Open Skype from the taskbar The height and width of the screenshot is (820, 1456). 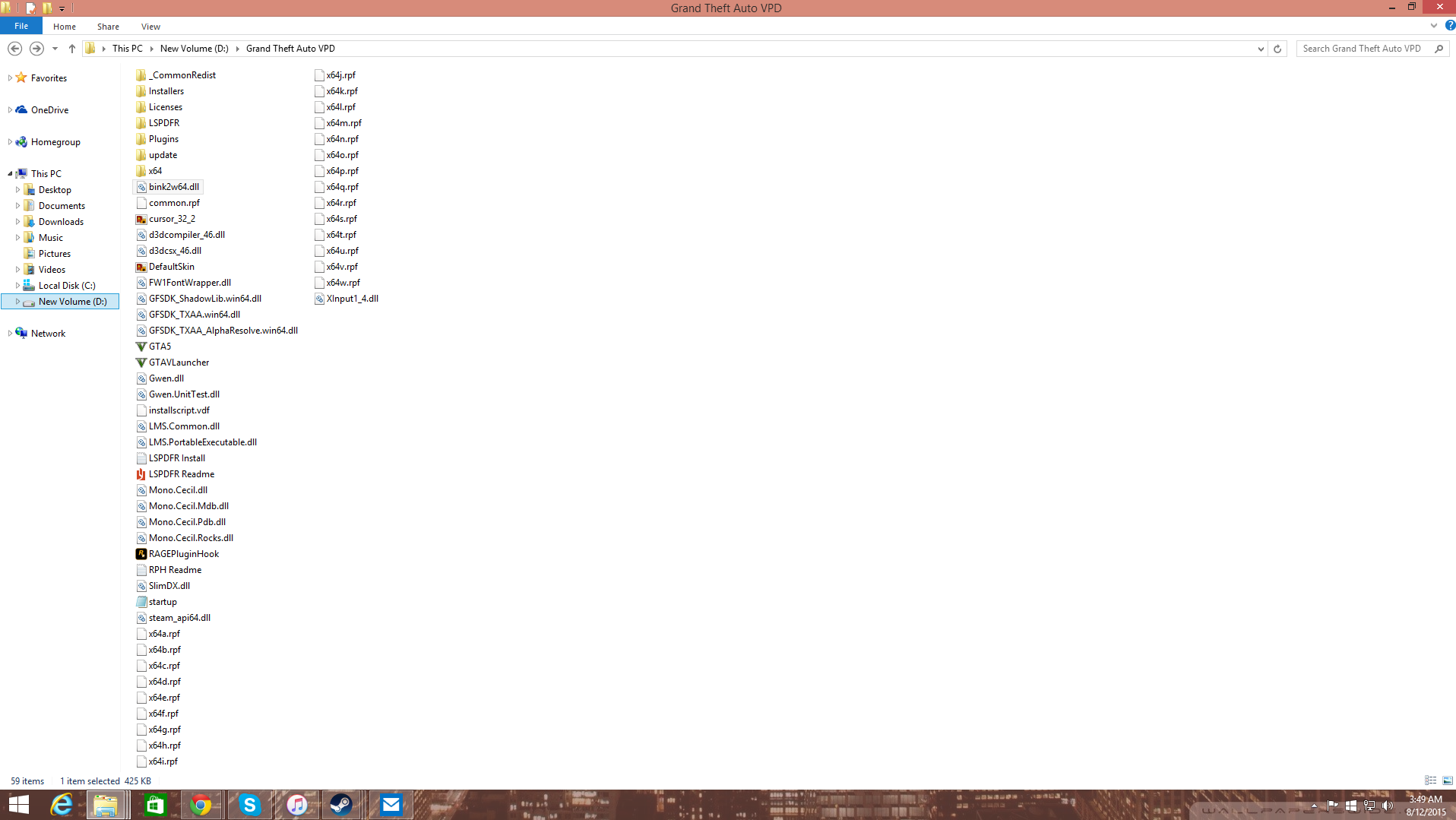[x=249, y=805]
